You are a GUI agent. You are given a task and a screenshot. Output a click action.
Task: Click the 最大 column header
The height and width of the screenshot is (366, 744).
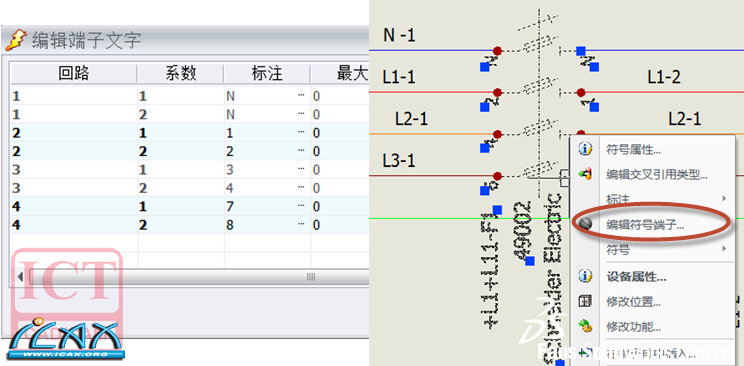pos(340,74)
